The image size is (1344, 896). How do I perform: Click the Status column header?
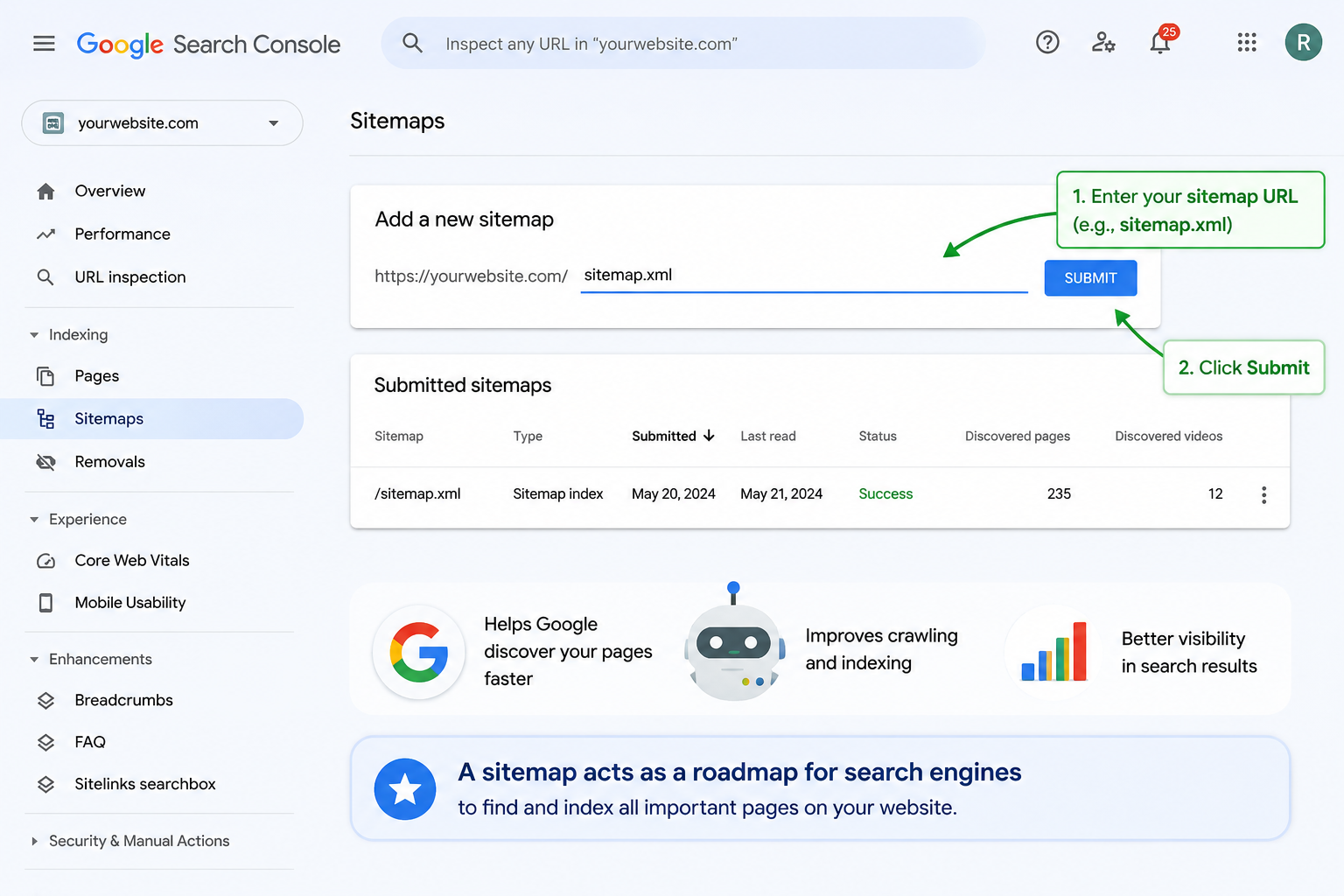point(878,436)
